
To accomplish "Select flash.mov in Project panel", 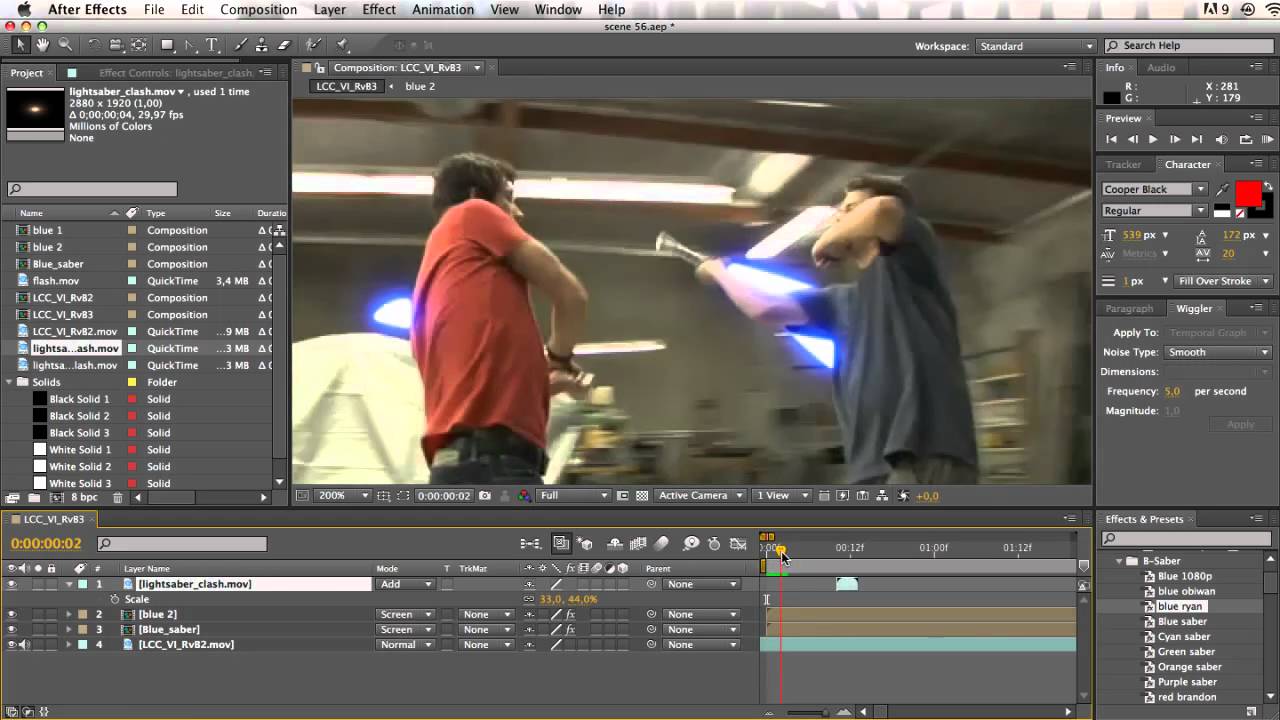I will pyautogui.click(x=56, y=281).
